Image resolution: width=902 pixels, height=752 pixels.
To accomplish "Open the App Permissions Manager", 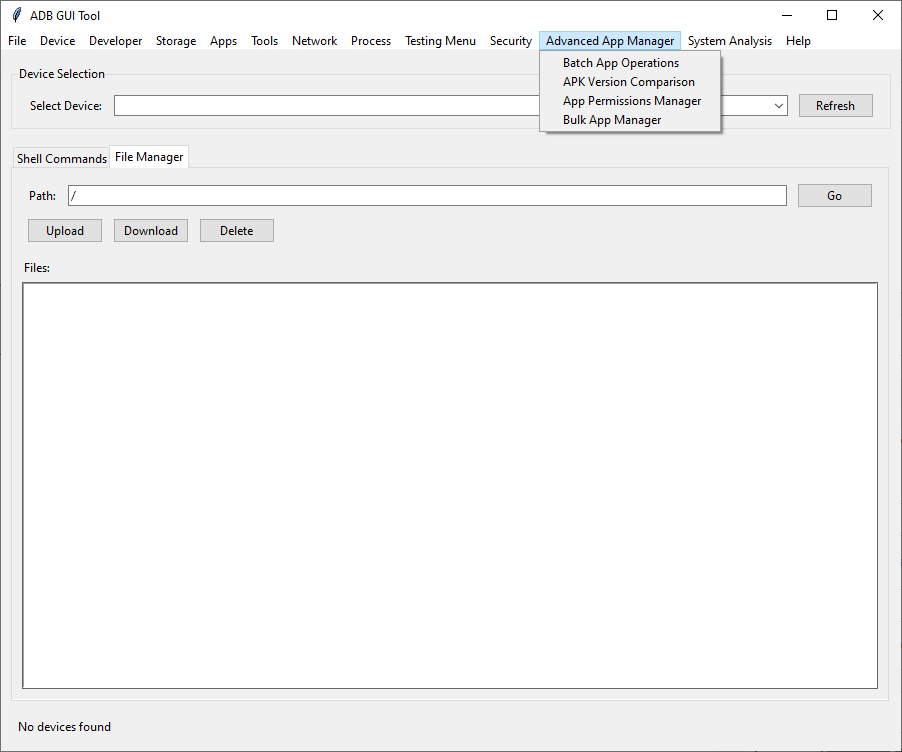I will point(632,100).
